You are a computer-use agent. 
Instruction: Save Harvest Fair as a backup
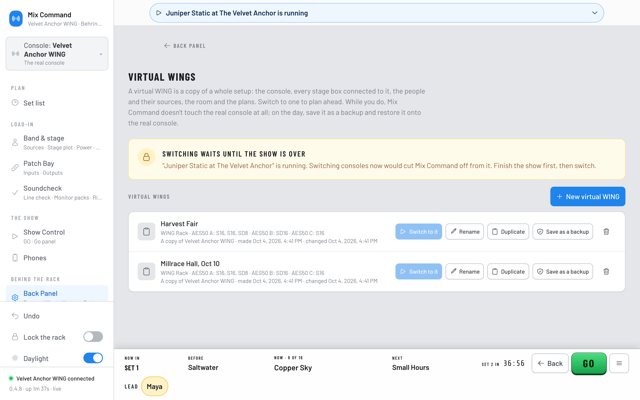562,231
